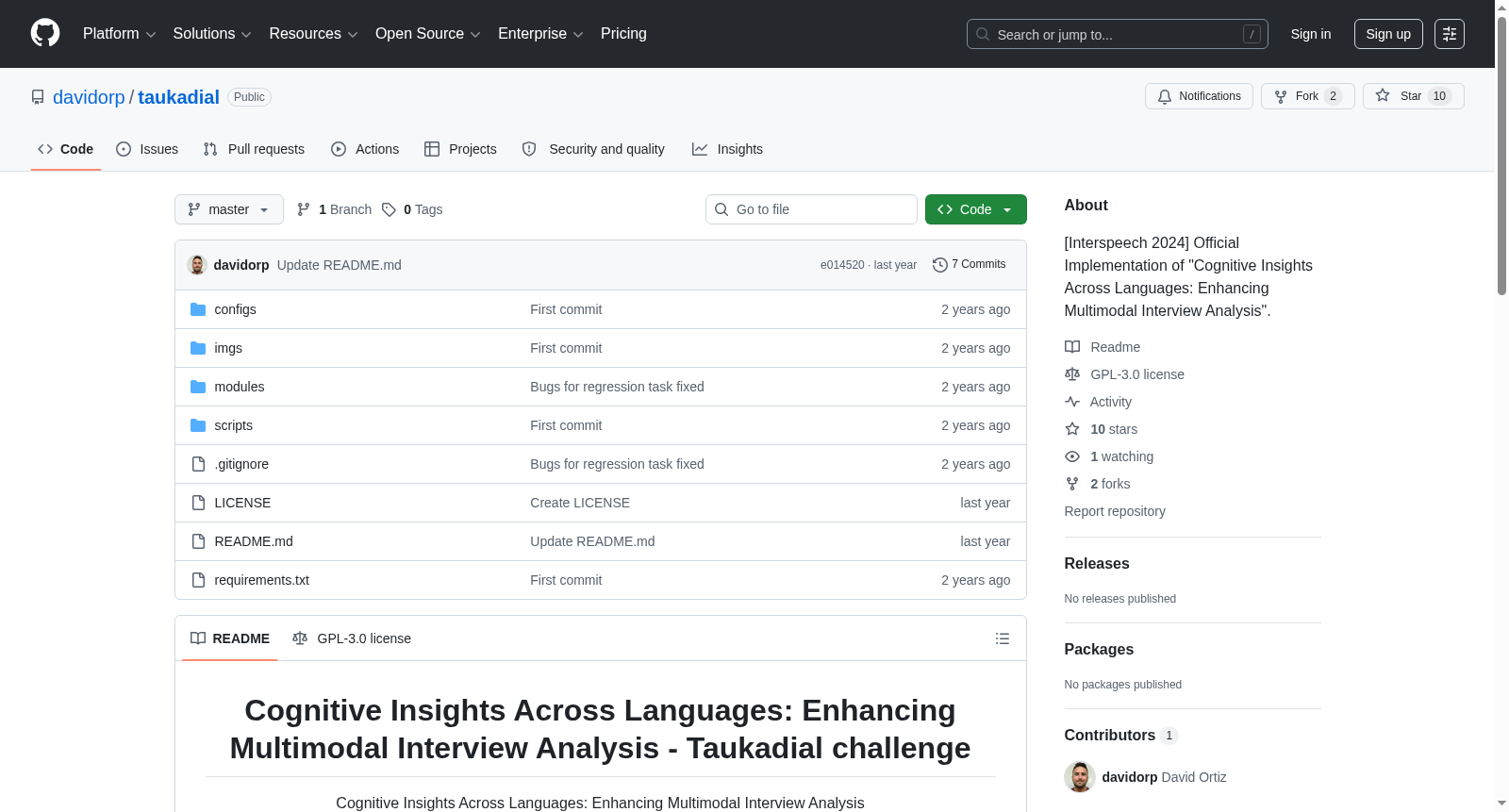Click the vertical page scrollbar thumb
The image size is (1509, 812).
tap(1501, 156)
